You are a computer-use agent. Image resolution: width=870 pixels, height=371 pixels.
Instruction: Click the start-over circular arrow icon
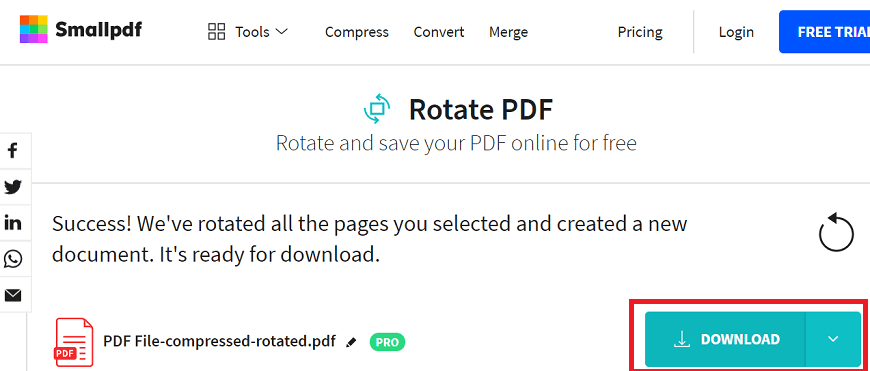click(x=836, y=232)
